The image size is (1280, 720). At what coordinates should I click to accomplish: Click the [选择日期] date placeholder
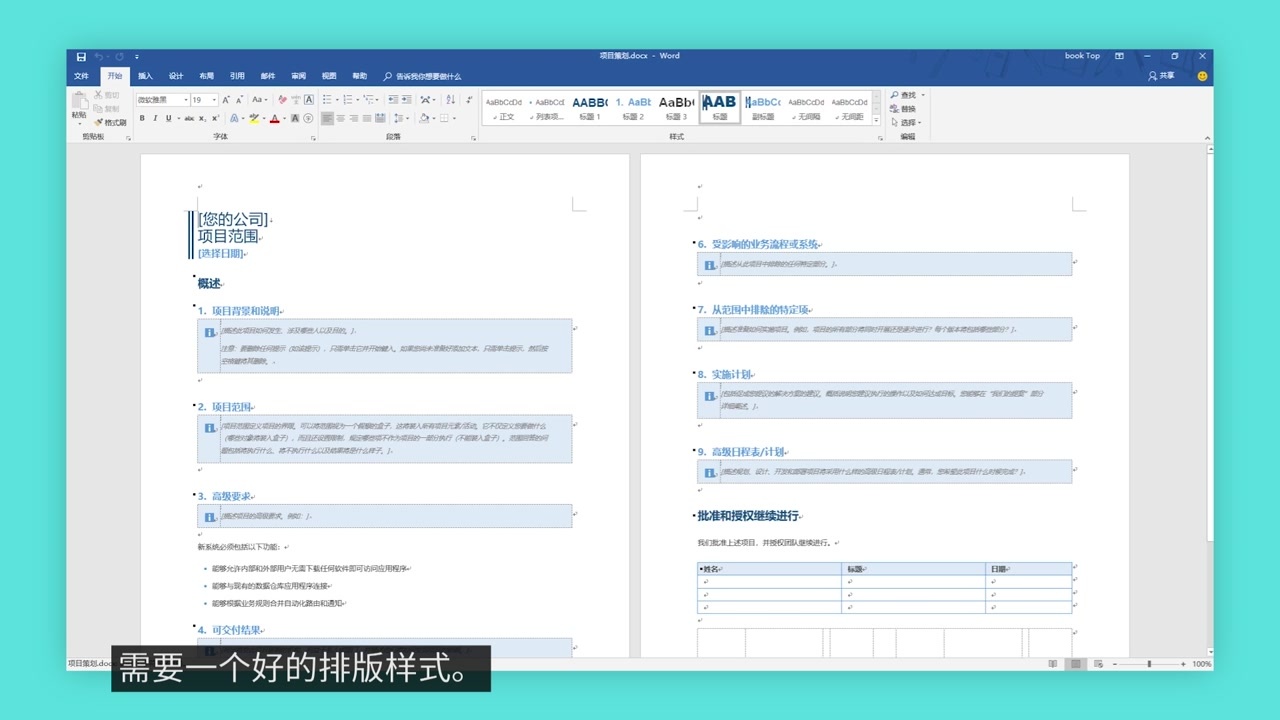pos(221,253)
